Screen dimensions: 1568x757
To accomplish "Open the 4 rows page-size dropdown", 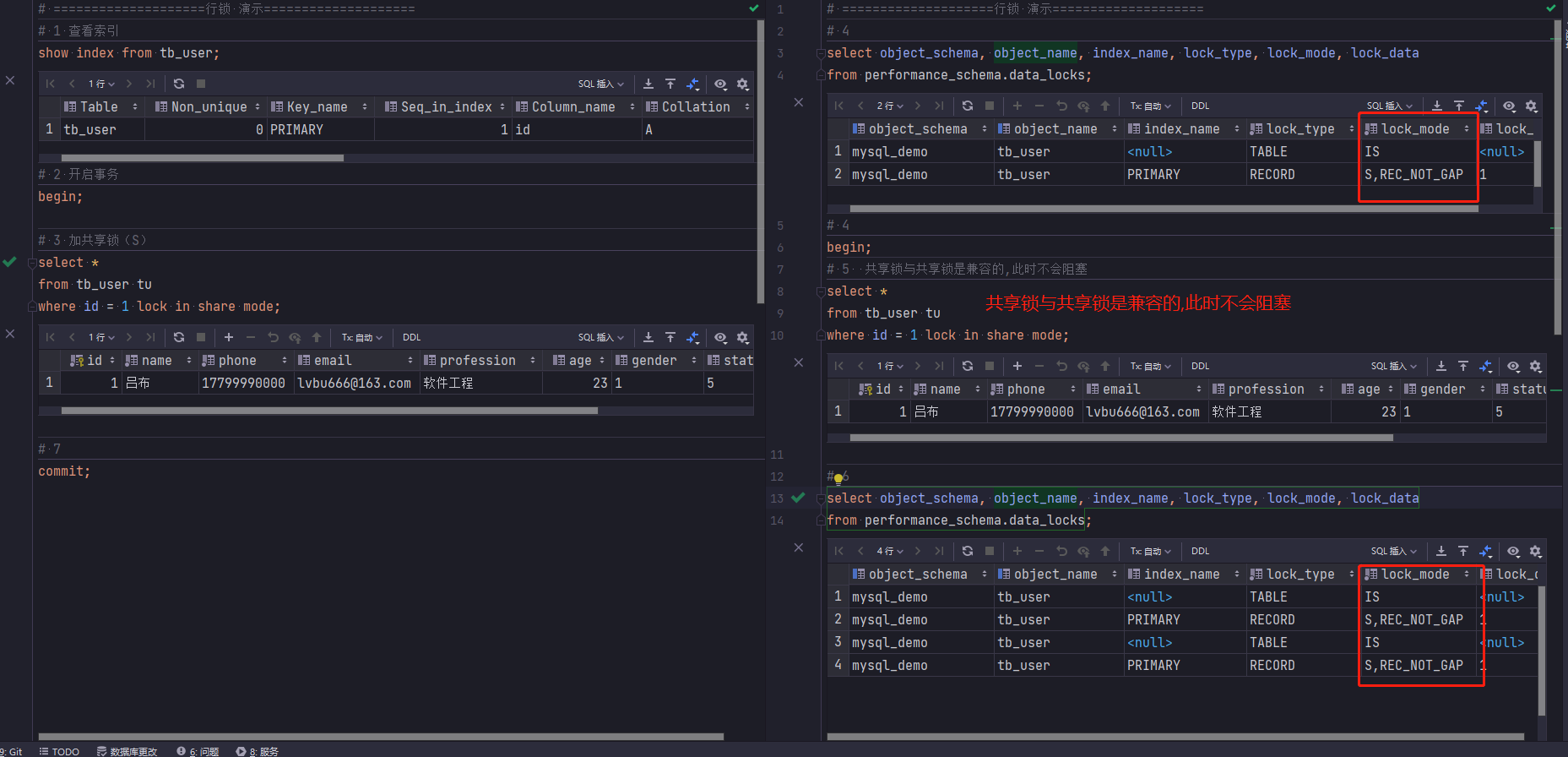I will tap(890, 551).
